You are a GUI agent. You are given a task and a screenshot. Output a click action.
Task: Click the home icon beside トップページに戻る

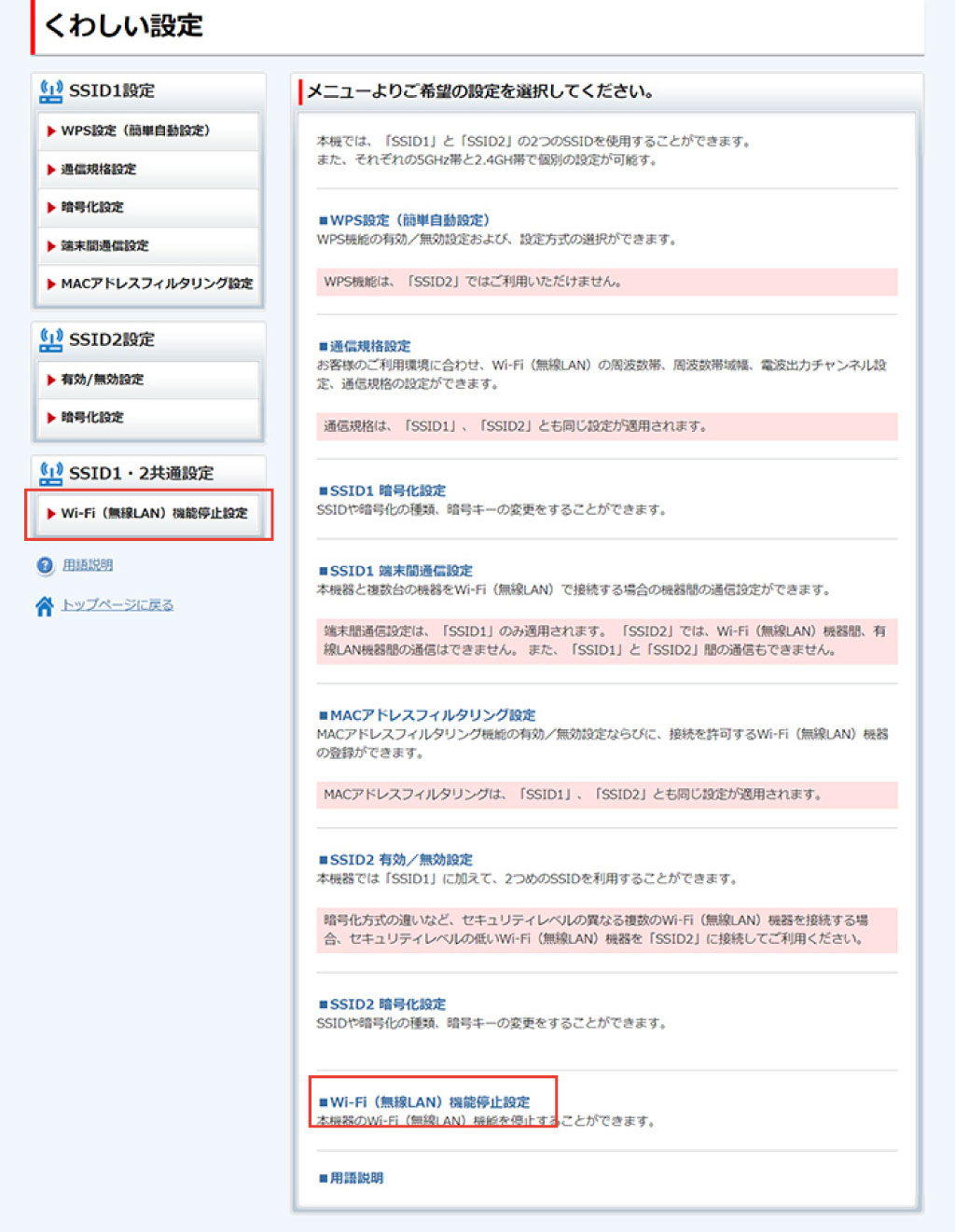pyautogui.click(x=44, y=606)
